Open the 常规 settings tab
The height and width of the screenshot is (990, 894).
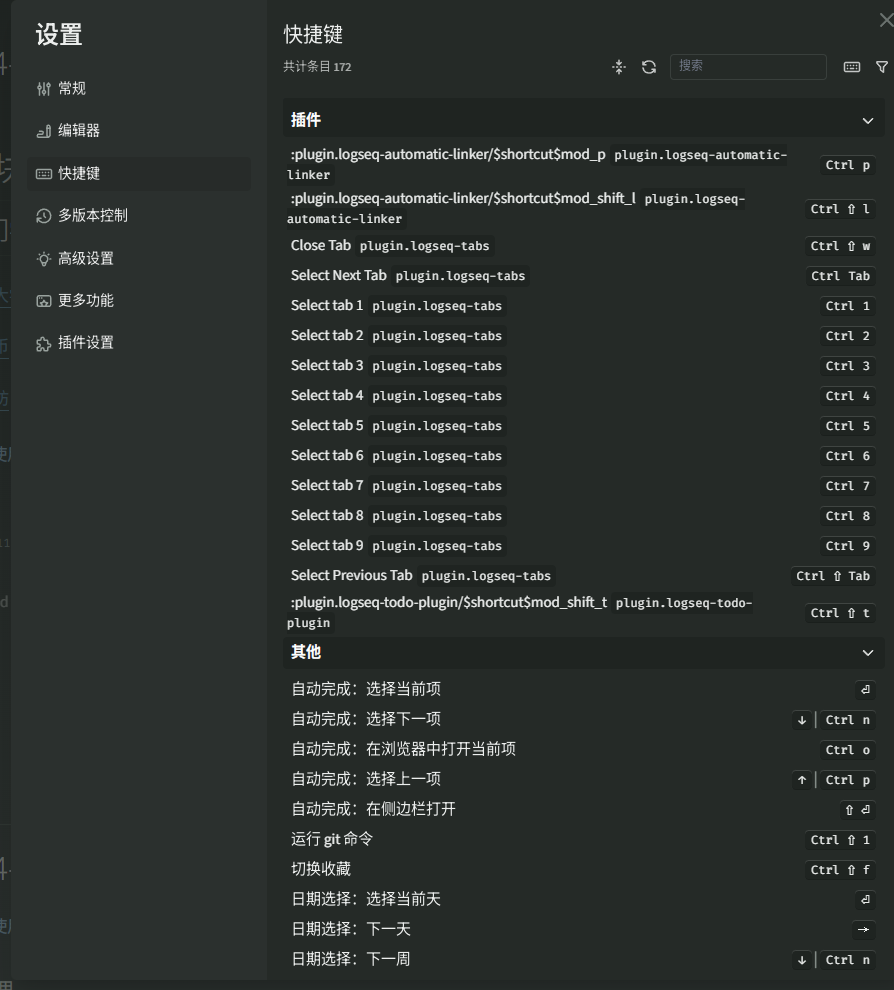71,89
